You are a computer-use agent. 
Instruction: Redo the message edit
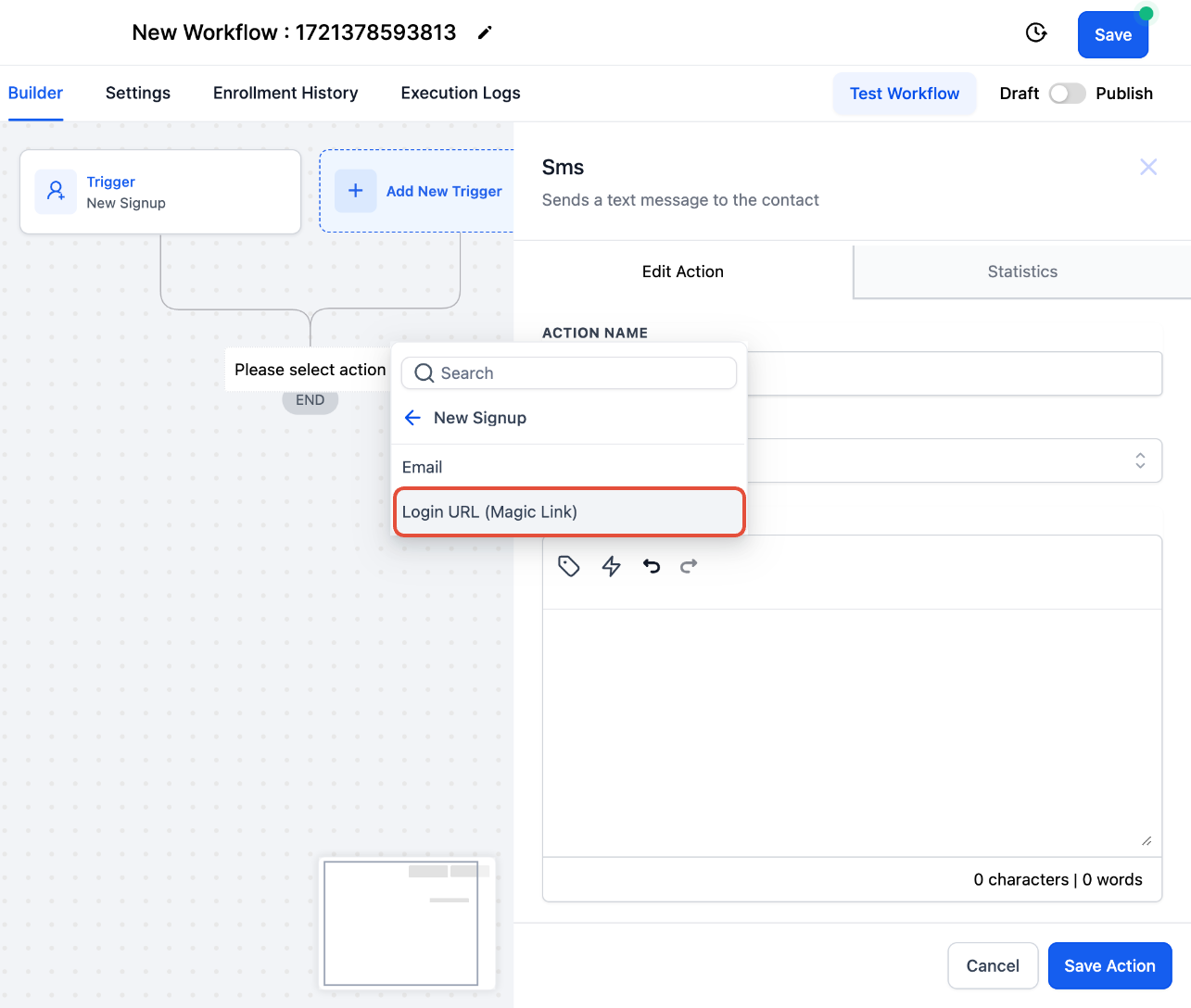(x=689, y=566)
